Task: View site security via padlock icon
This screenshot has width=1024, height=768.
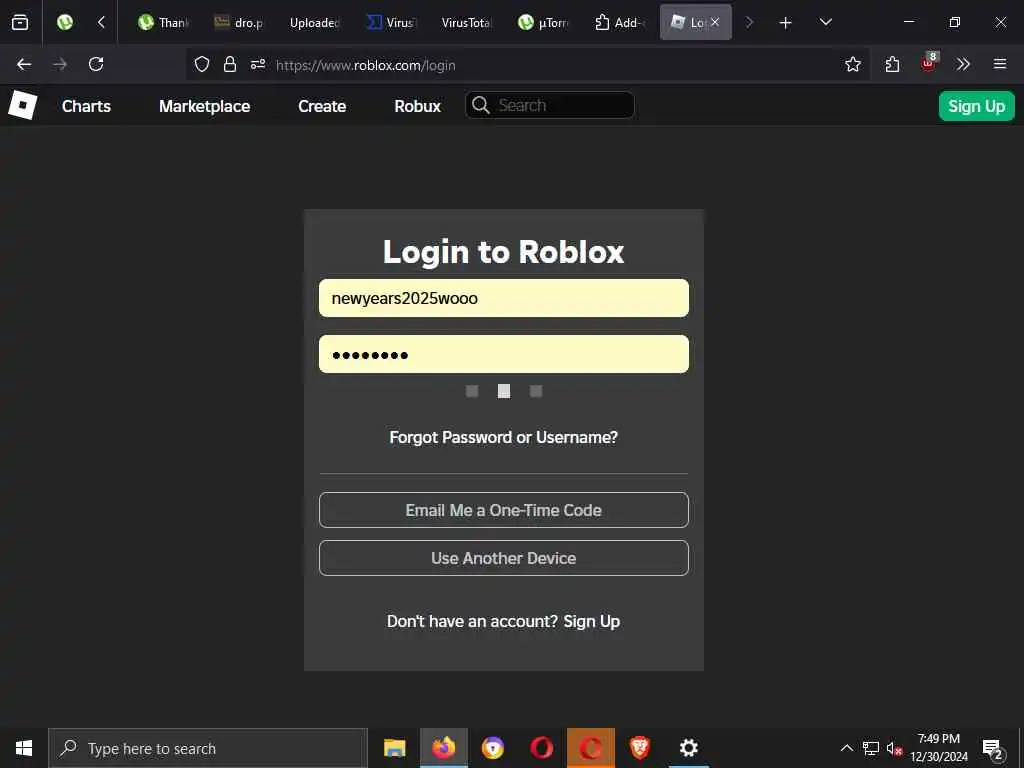Action: tap(230, 64)
